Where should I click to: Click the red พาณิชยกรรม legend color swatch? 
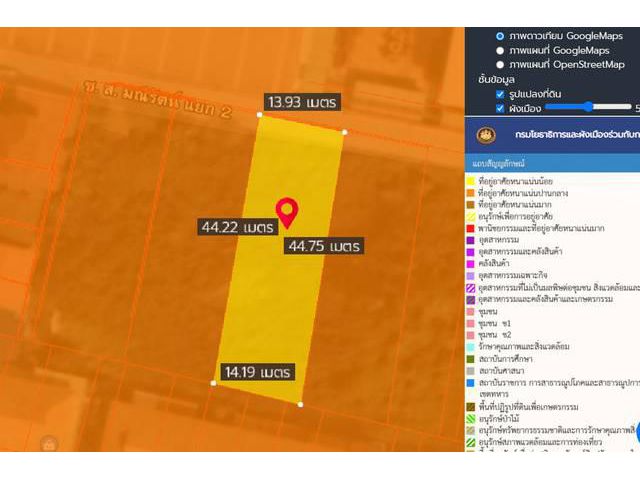[471, 228]
